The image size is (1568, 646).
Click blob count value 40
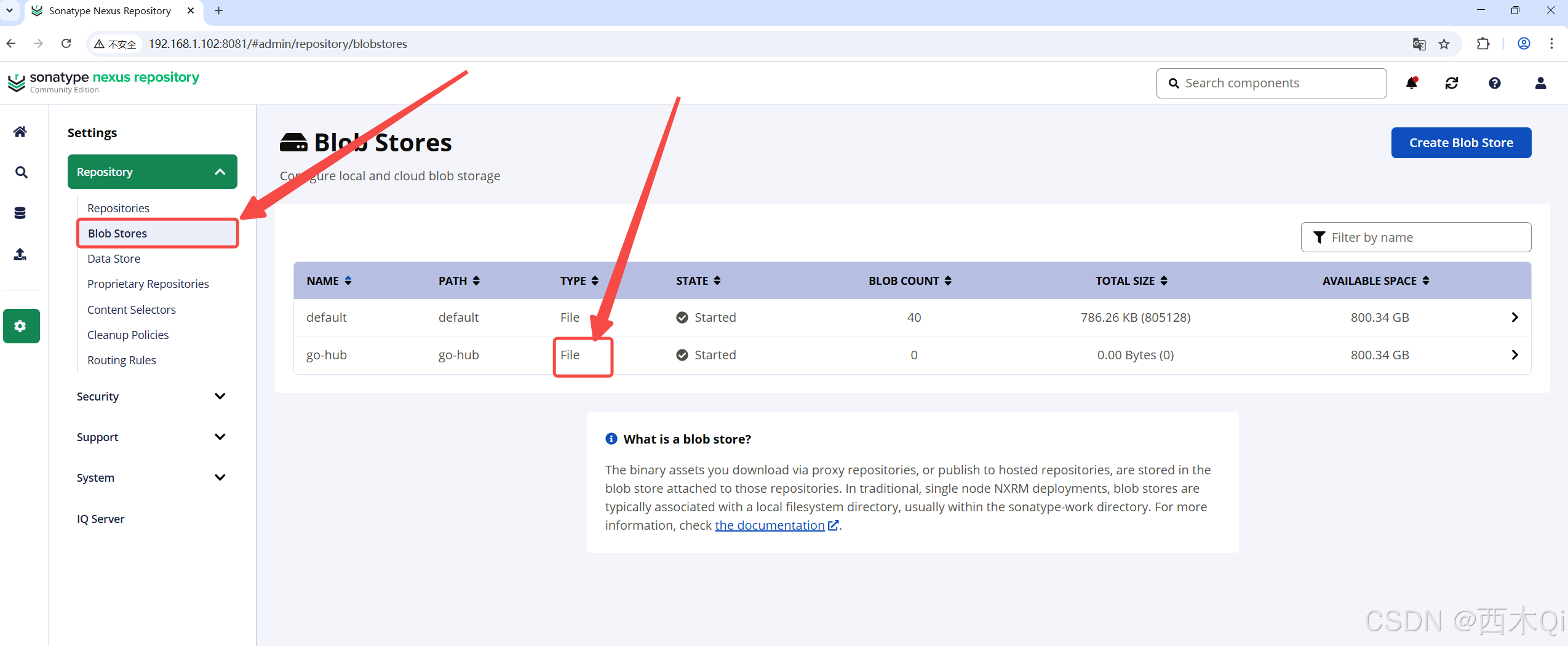[x=914, y=317]
